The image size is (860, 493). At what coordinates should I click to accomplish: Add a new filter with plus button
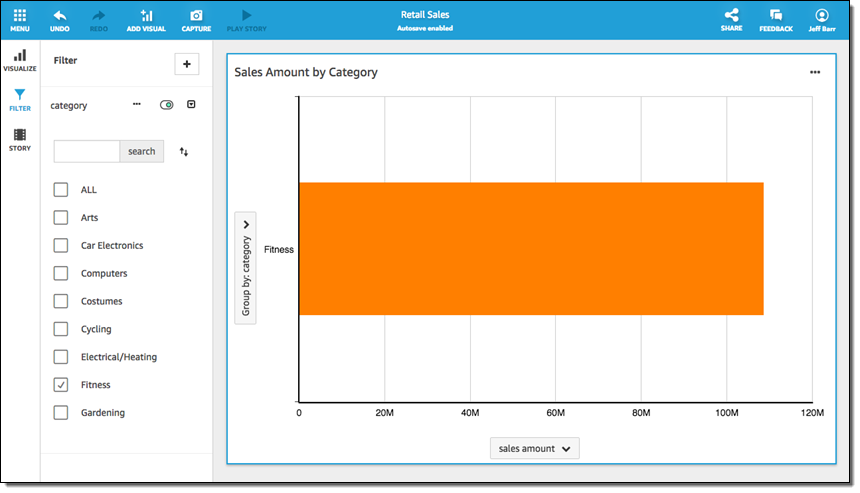coord(187,64)
